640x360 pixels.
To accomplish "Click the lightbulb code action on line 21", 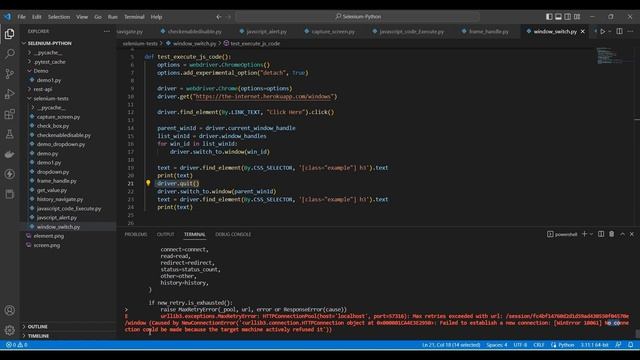I will 148,183.
